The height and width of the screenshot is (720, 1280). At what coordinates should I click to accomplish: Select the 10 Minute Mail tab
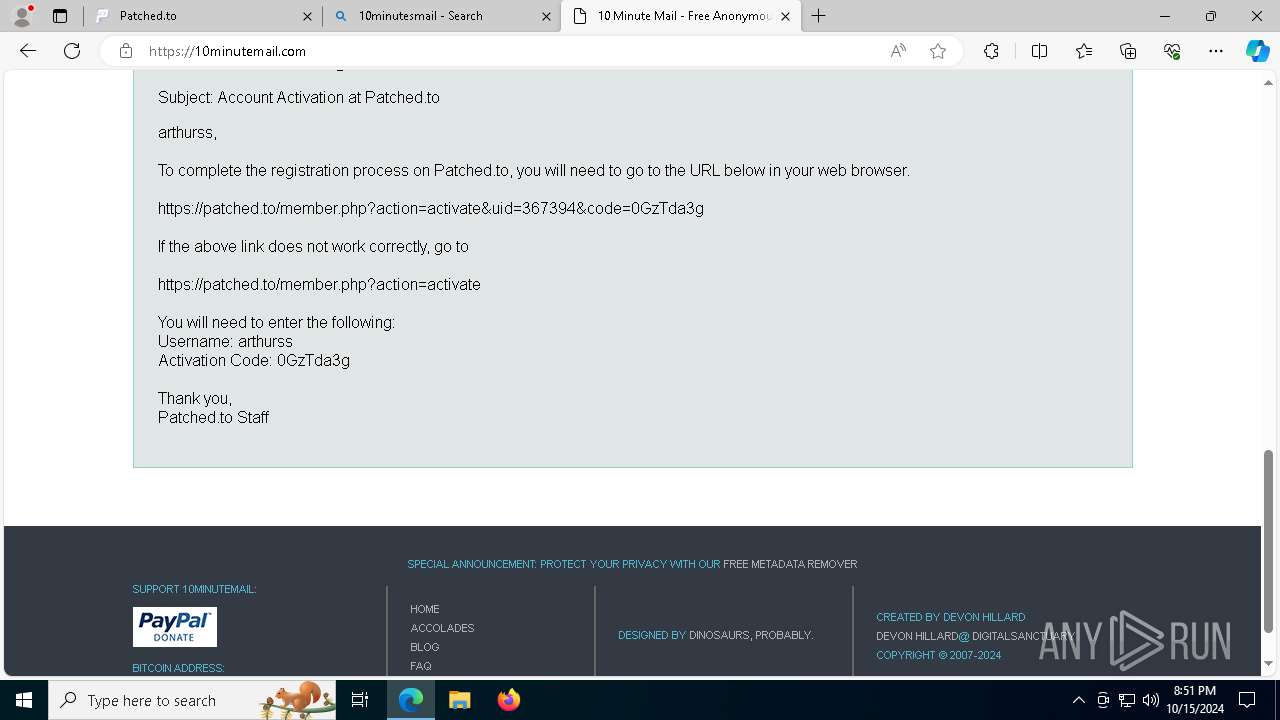click(x=682, y=16)
